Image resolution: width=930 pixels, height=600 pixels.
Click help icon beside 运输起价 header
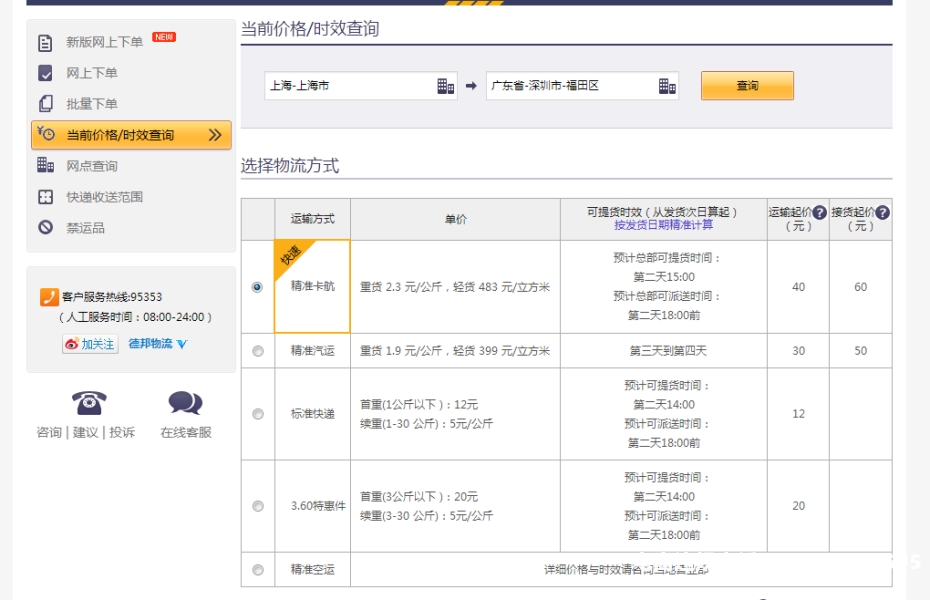819,213
